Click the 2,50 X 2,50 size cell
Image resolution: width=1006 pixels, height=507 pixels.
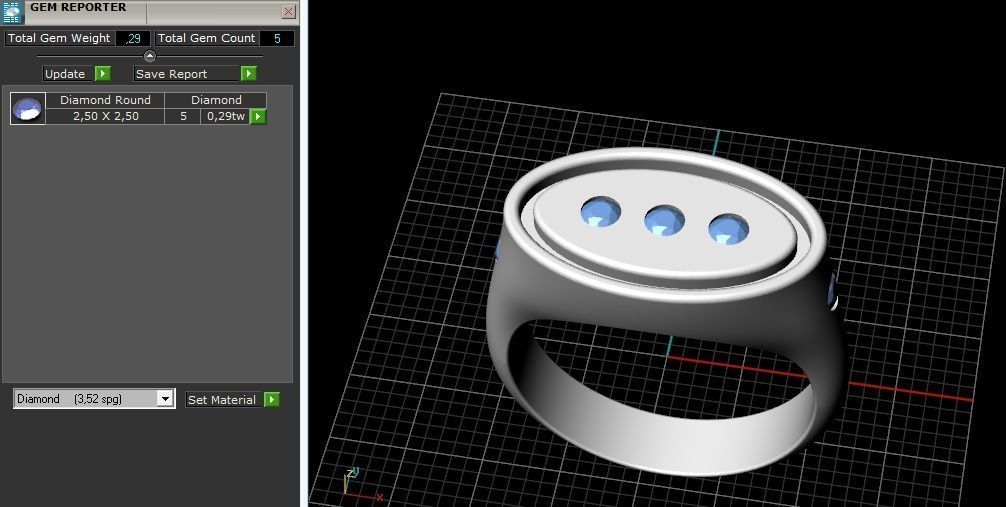105,116
